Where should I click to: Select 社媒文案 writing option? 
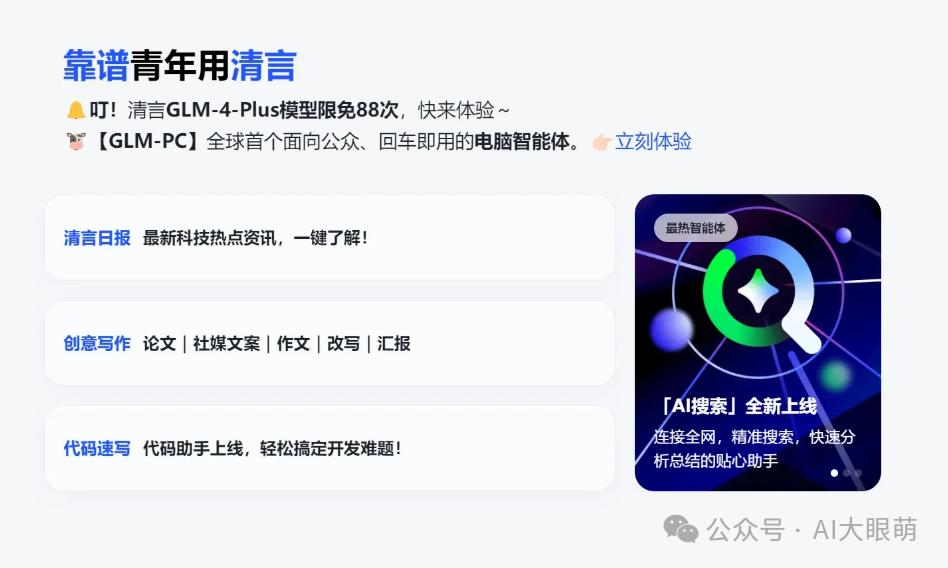[227, 344]
